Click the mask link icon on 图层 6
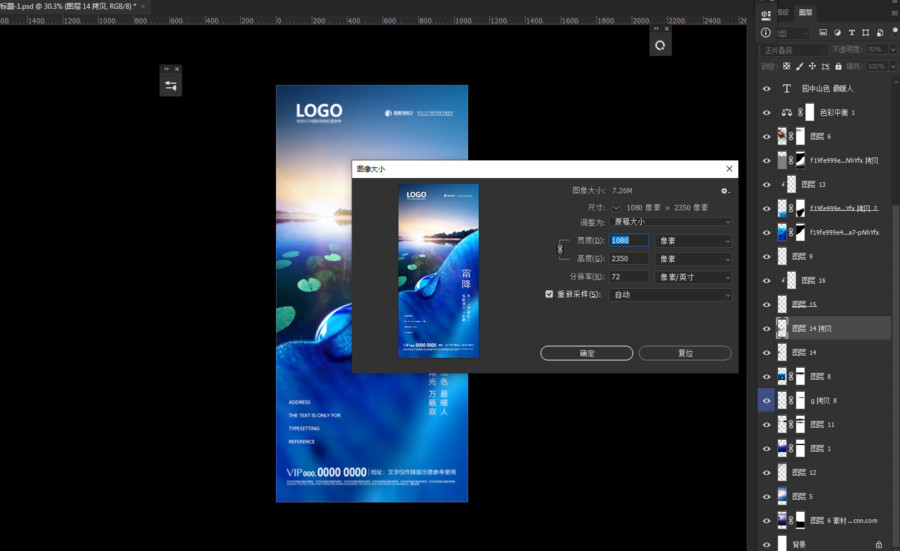Viewport: 900px width, 551px height. (x=791, y=137)
